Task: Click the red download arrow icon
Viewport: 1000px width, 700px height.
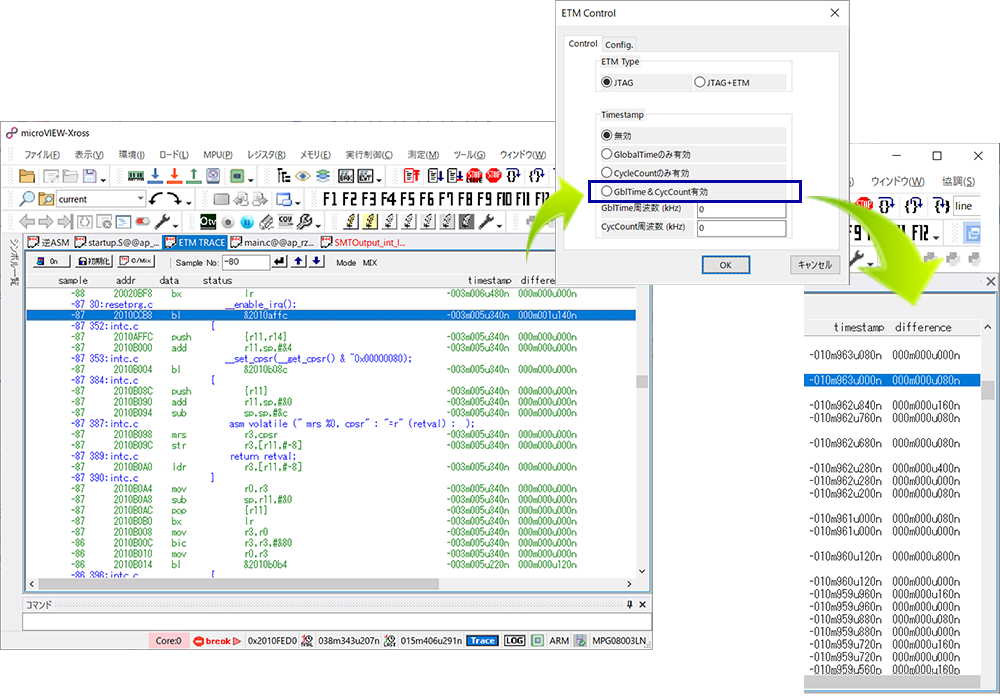Action: tap(174, 176)
